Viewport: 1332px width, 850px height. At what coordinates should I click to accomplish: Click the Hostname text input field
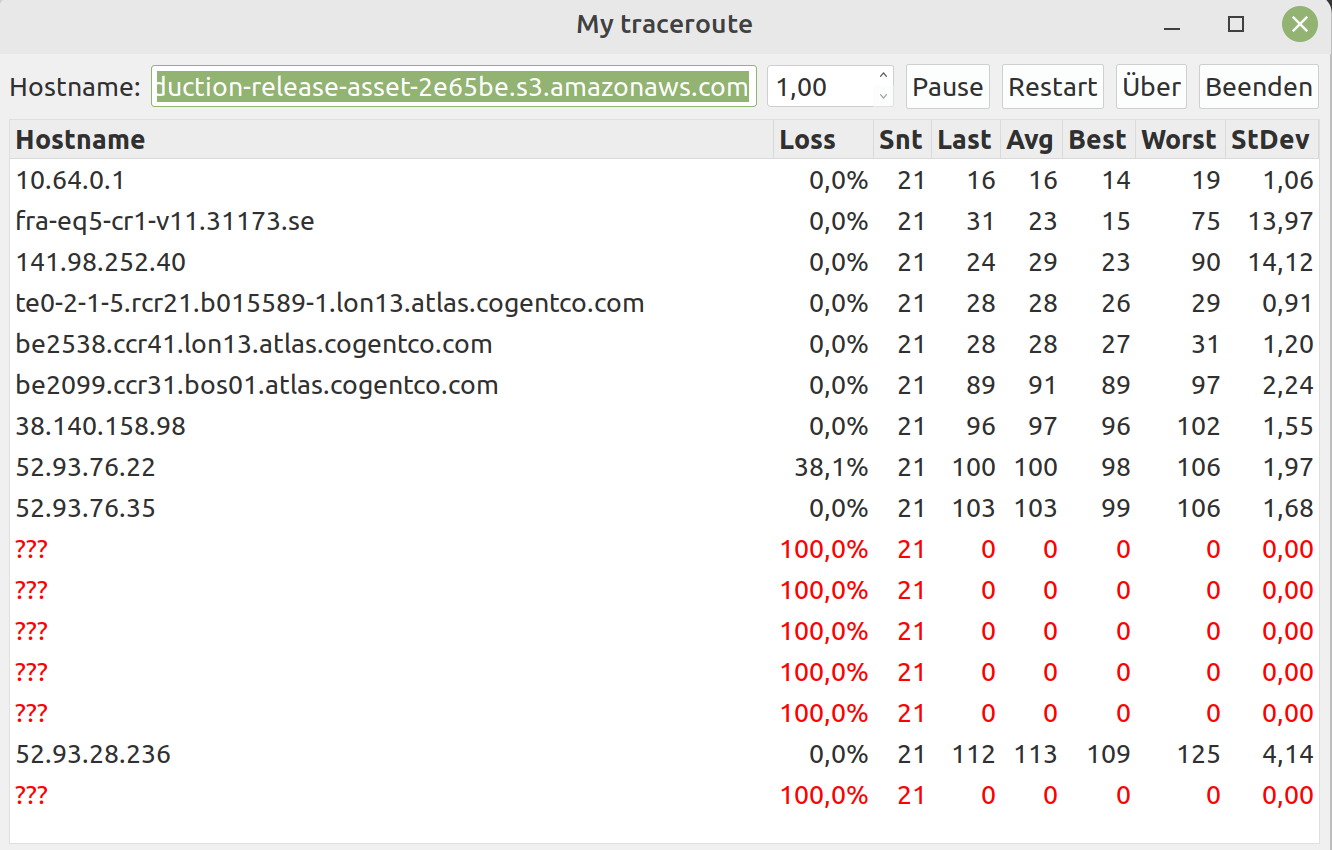(453, 87)
